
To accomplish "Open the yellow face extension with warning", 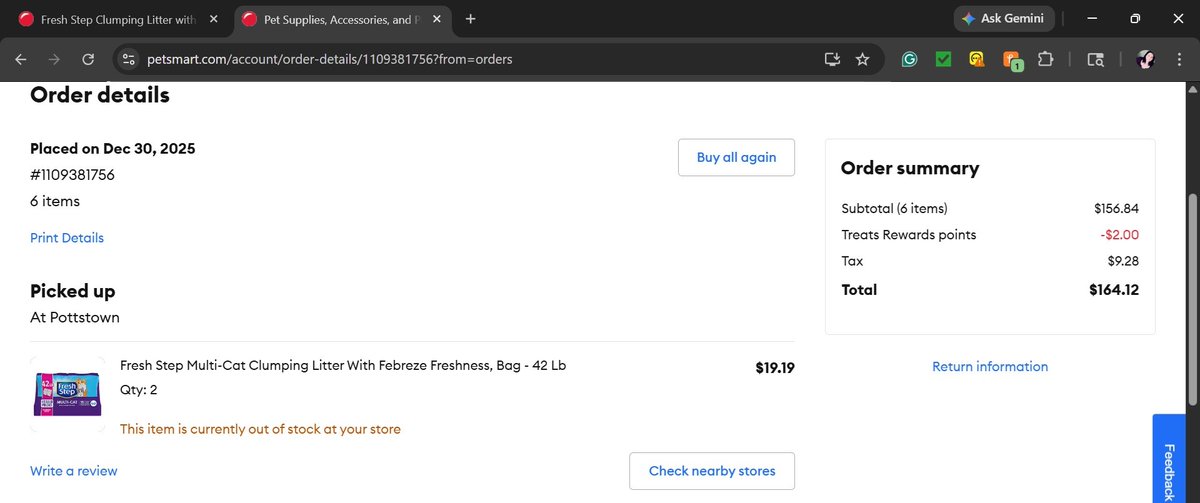I will 976,59.
